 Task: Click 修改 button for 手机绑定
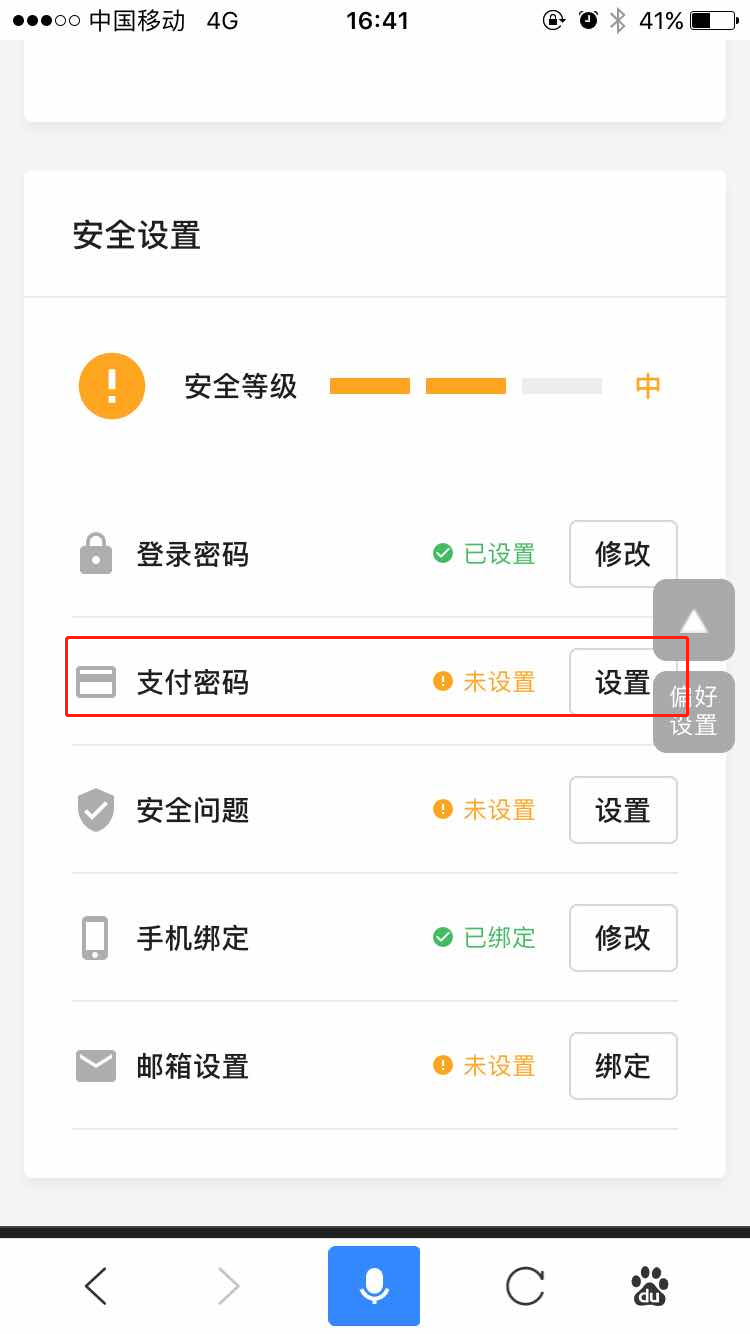[623, 938]
